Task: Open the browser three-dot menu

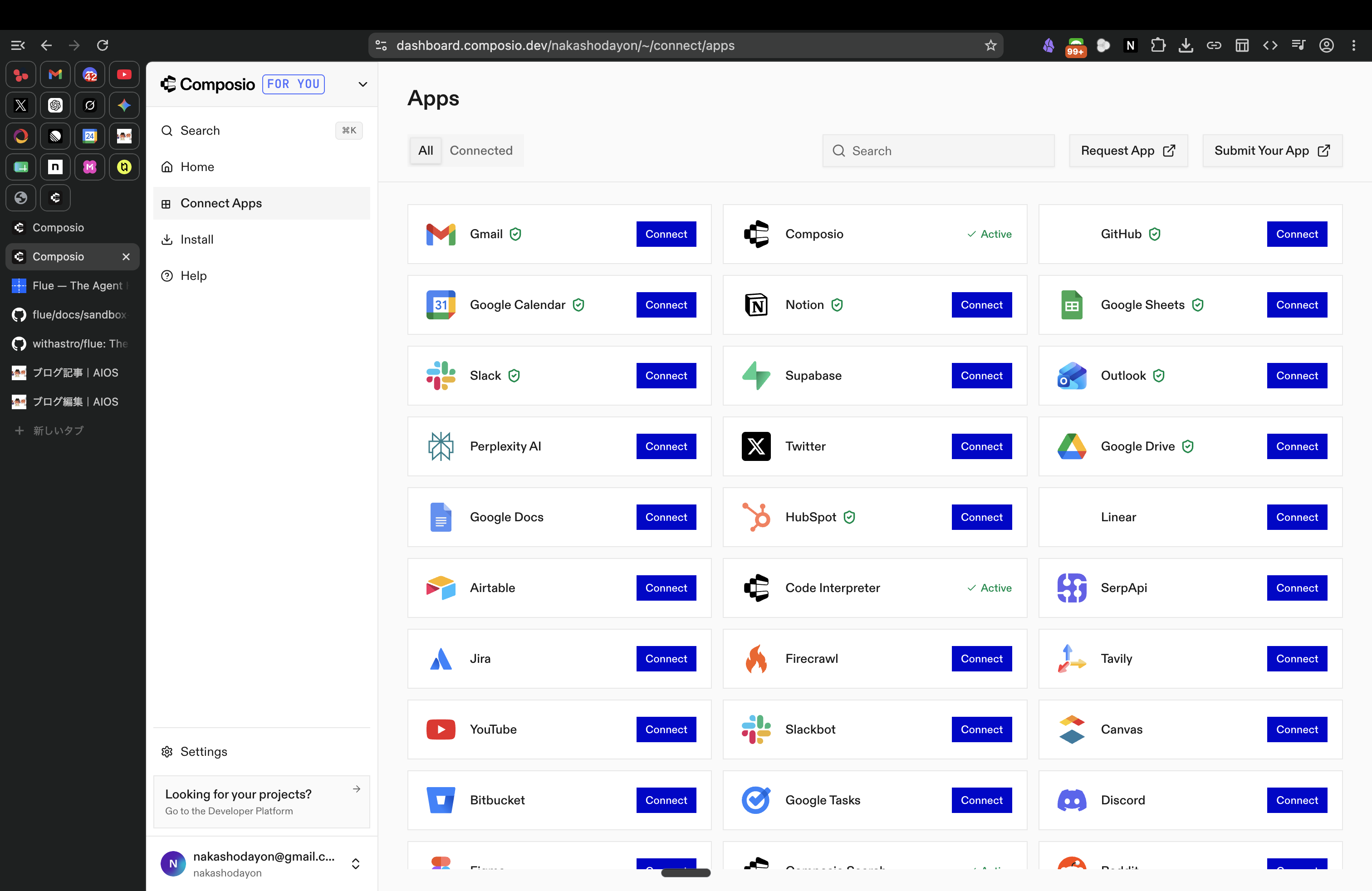Action: 1353,45
